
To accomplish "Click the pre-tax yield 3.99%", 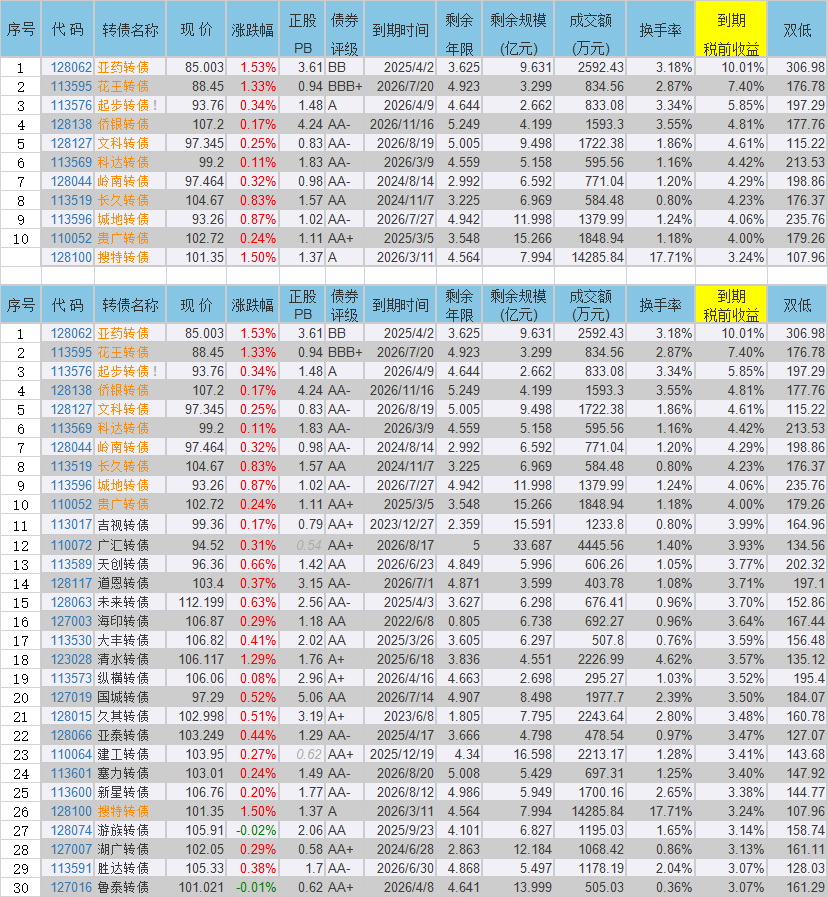I will [746, 525].
